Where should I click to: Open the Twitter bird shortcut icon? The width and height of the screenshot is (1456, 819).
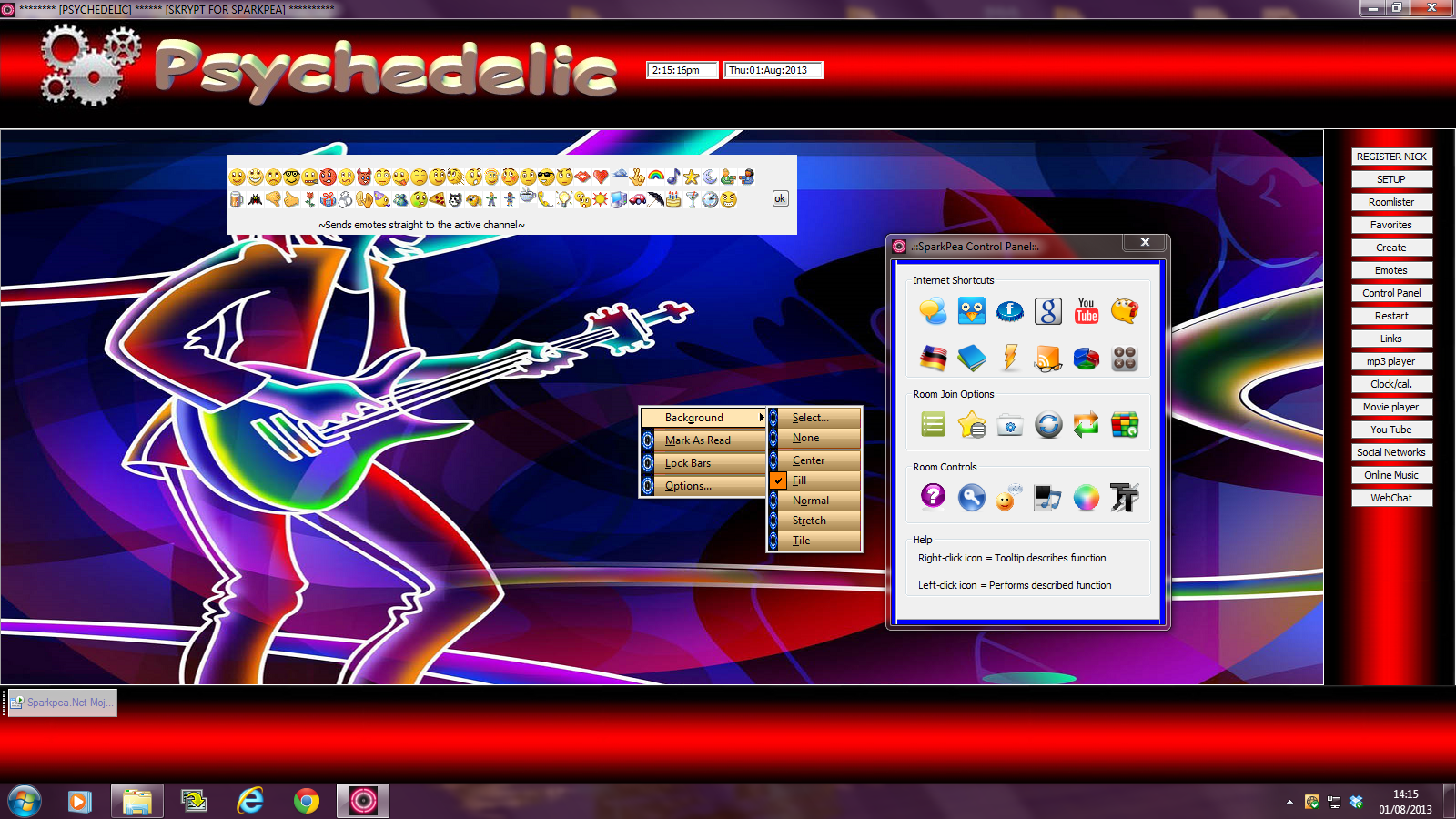972,311
